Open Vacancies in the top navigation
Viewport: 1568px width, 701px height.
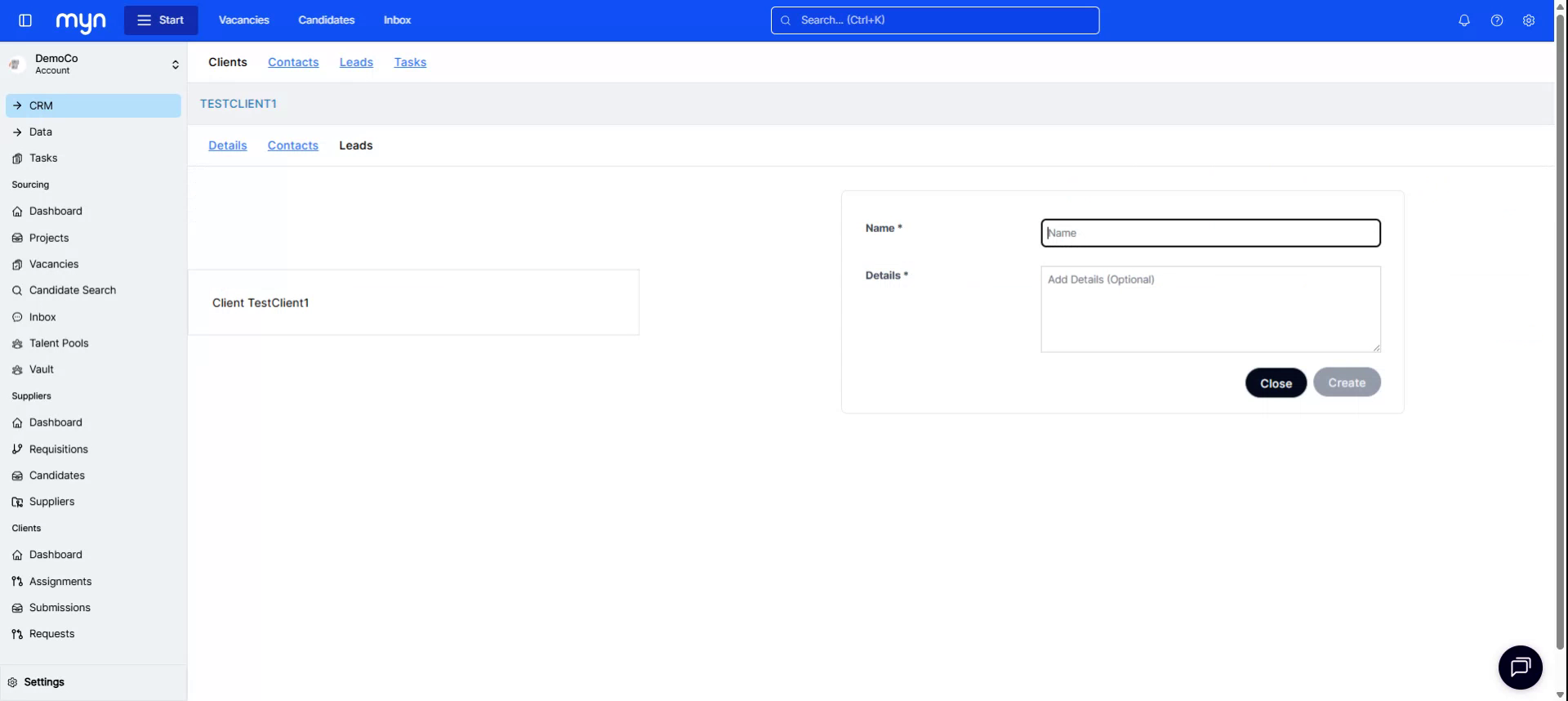click(x=243, y=20)
